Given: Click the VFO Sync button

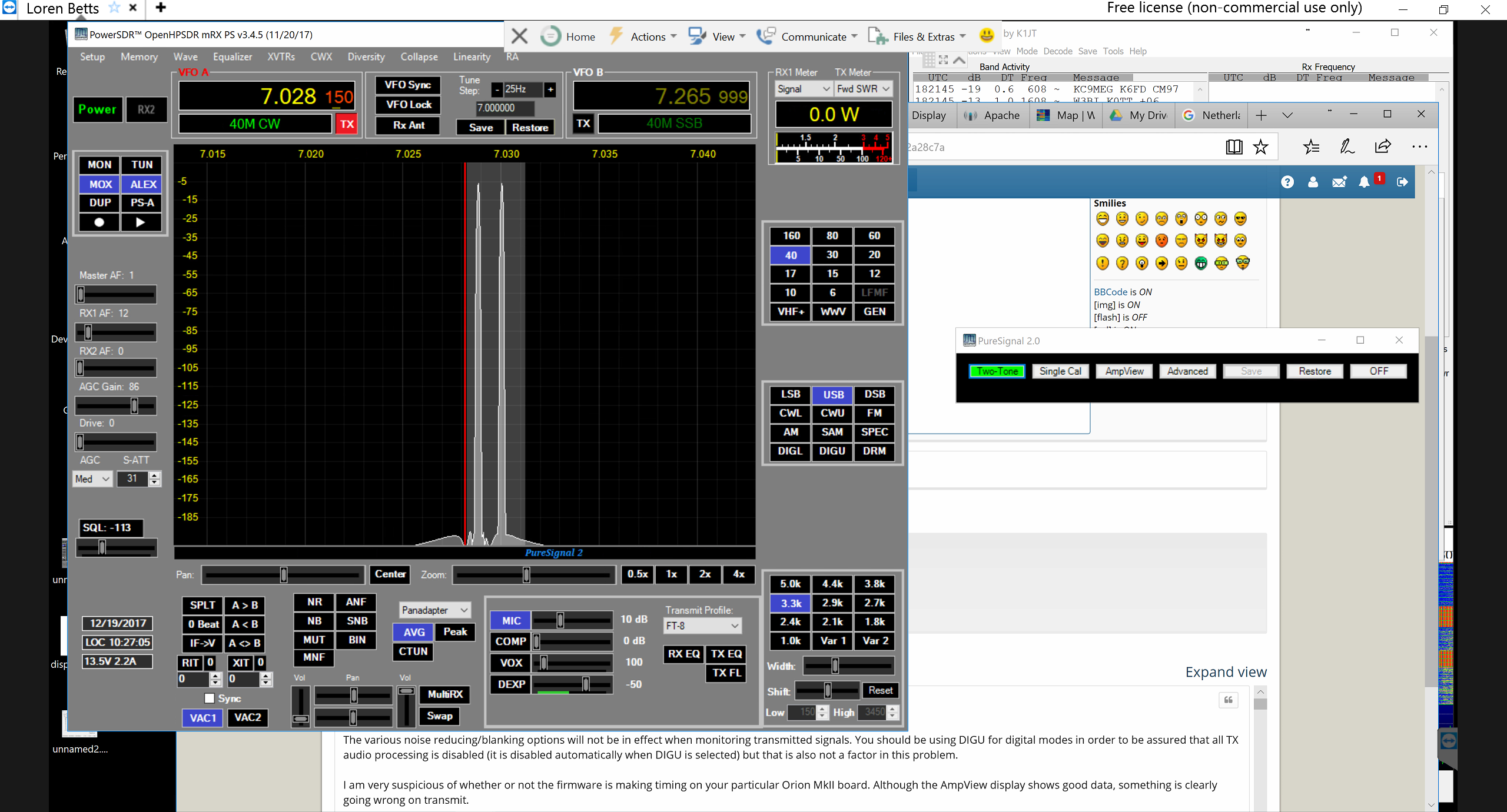Looking at the screenshot, I should [408, 85].
